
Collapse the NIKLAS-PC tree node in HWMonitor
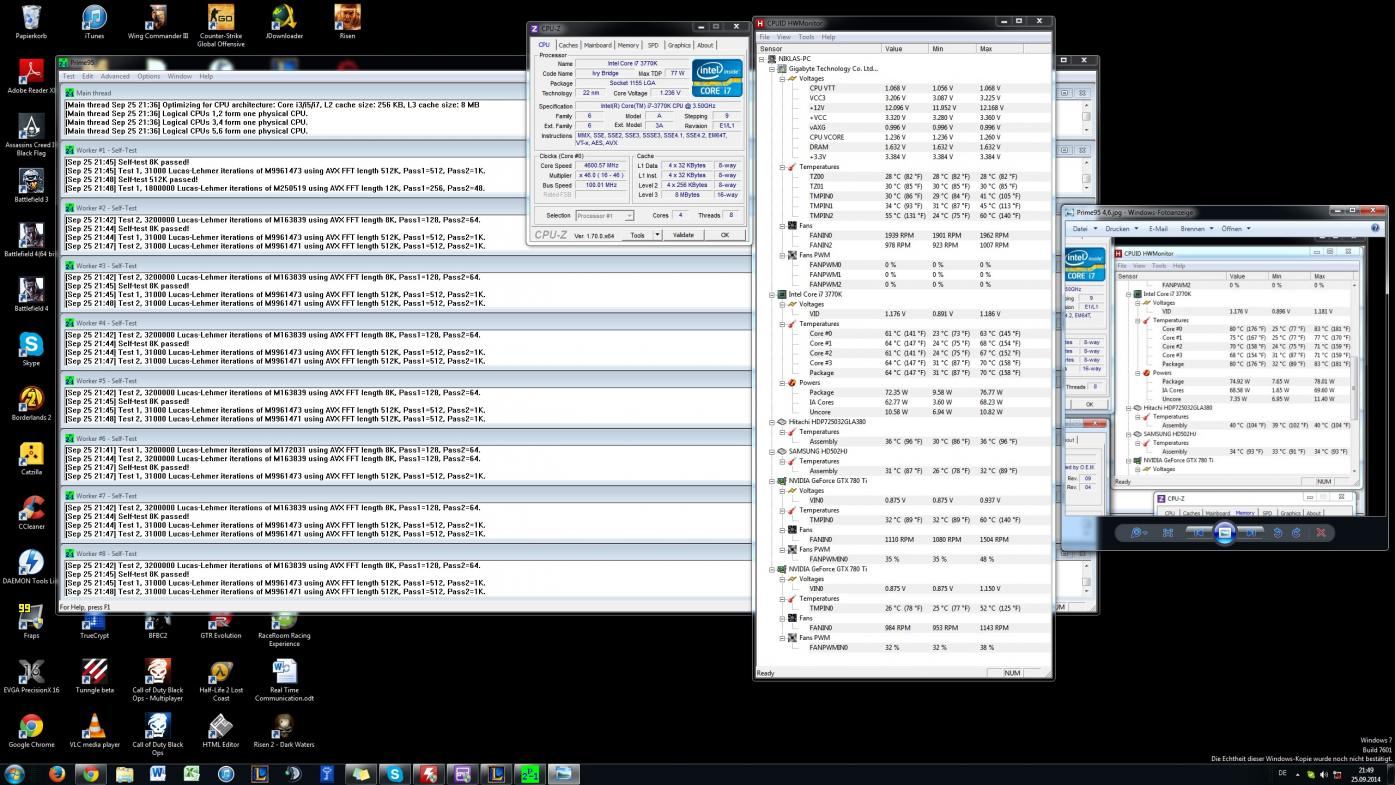coord(763,59)
